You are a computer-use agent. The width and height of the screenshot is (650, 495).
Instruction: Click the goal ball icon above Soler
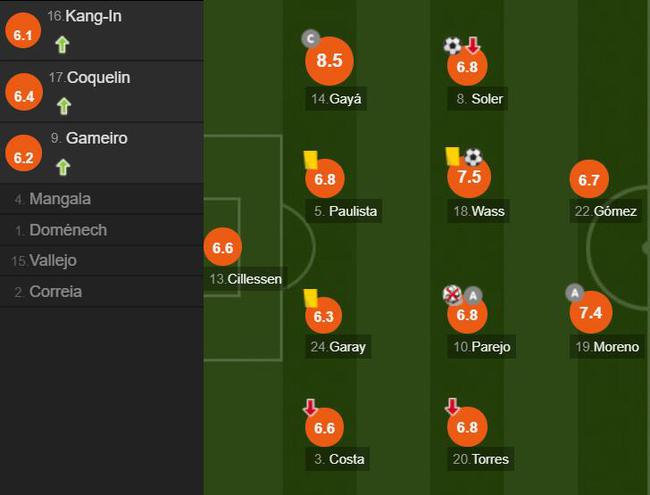pyautogui.click(x=452, y=45)
